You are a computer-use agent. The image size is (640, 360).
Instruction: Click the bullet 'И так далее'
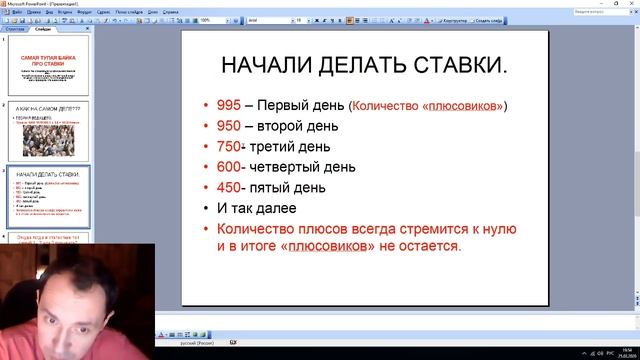click(x=256, y=208)
